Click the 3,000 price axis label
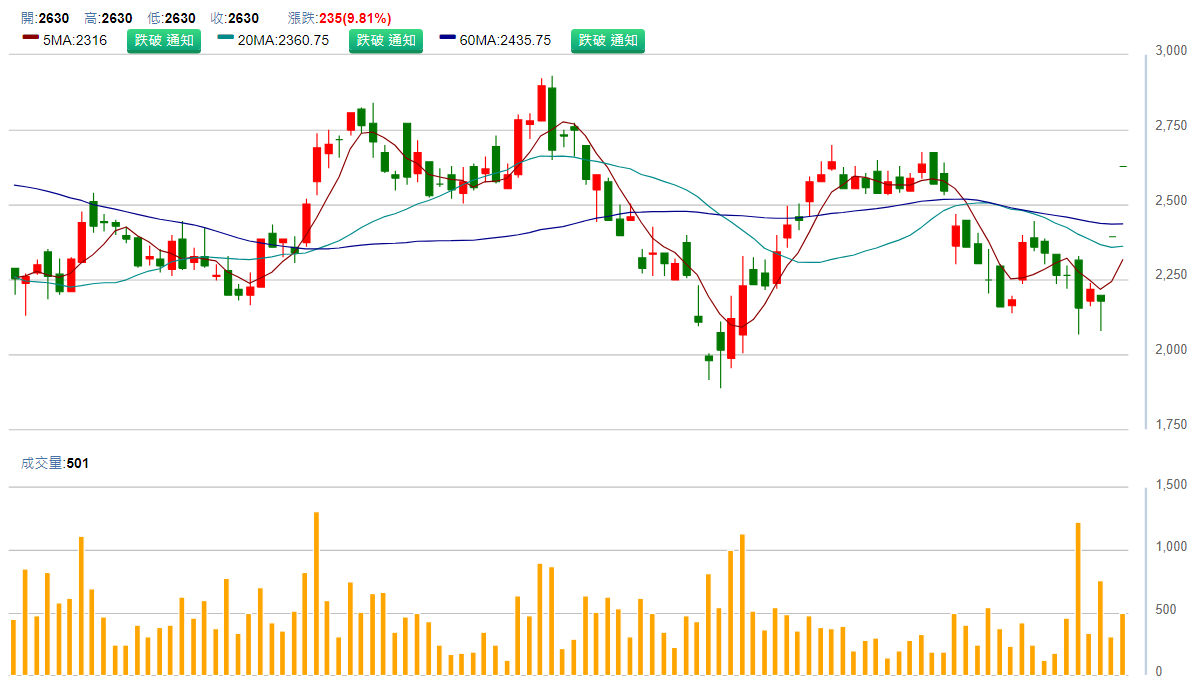This screenshot has height=685, width=1196. point(1171,51)
